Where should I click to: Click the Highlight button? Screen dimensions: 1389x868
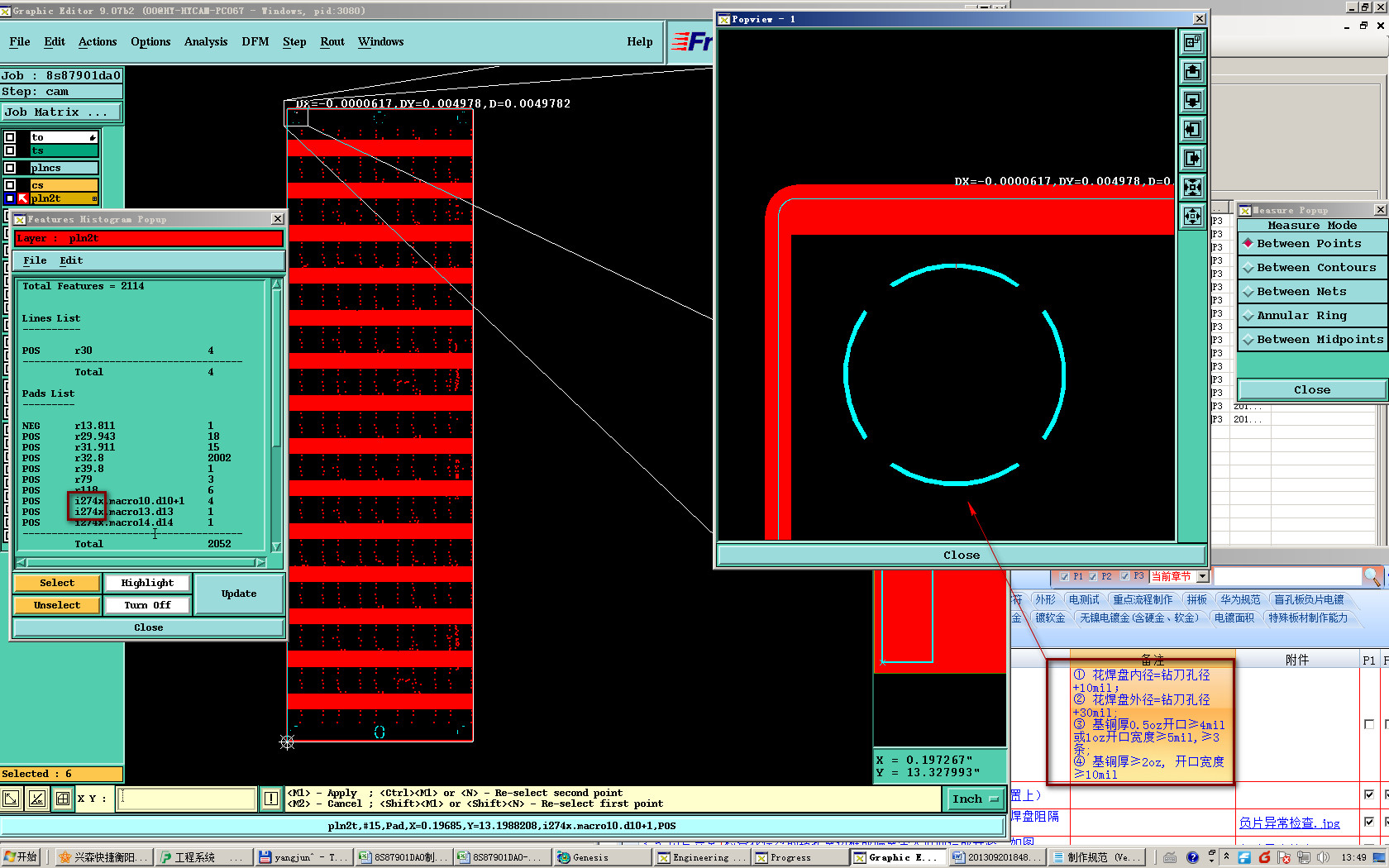click(147, 583)
